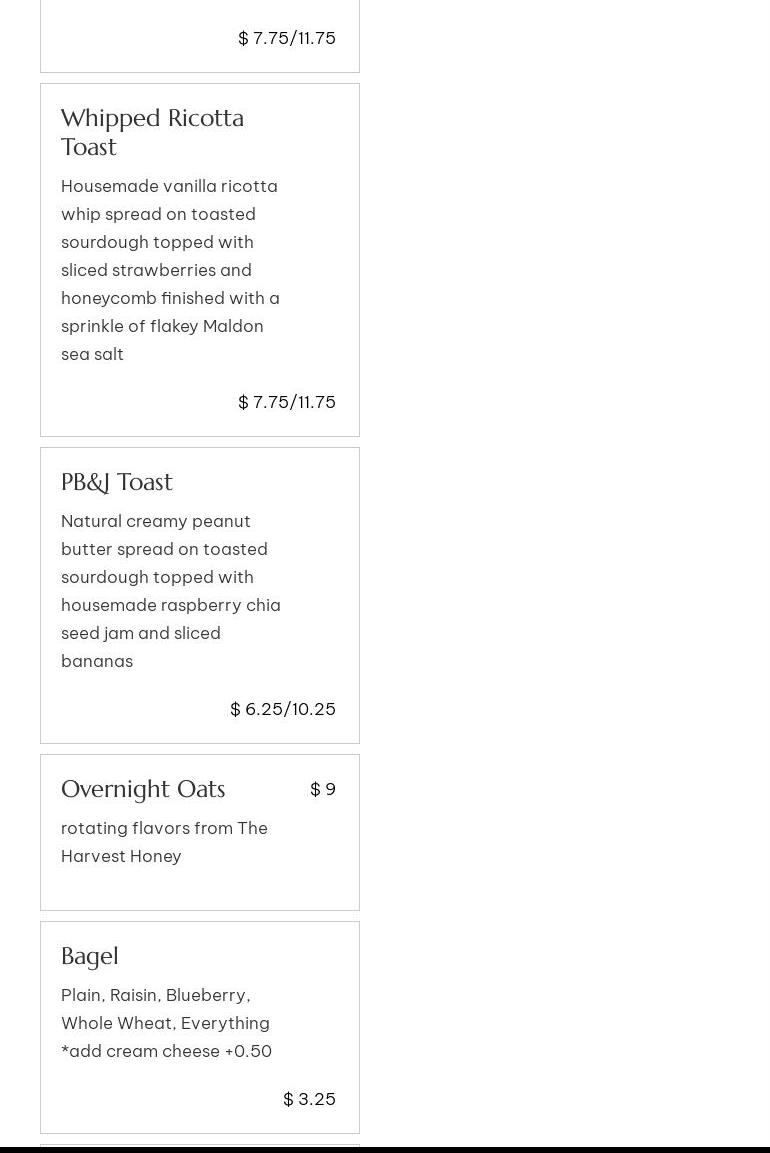Click the PB&J Toast heading
The width and height of the screenshot is (770, 1153).
[117, 482]
